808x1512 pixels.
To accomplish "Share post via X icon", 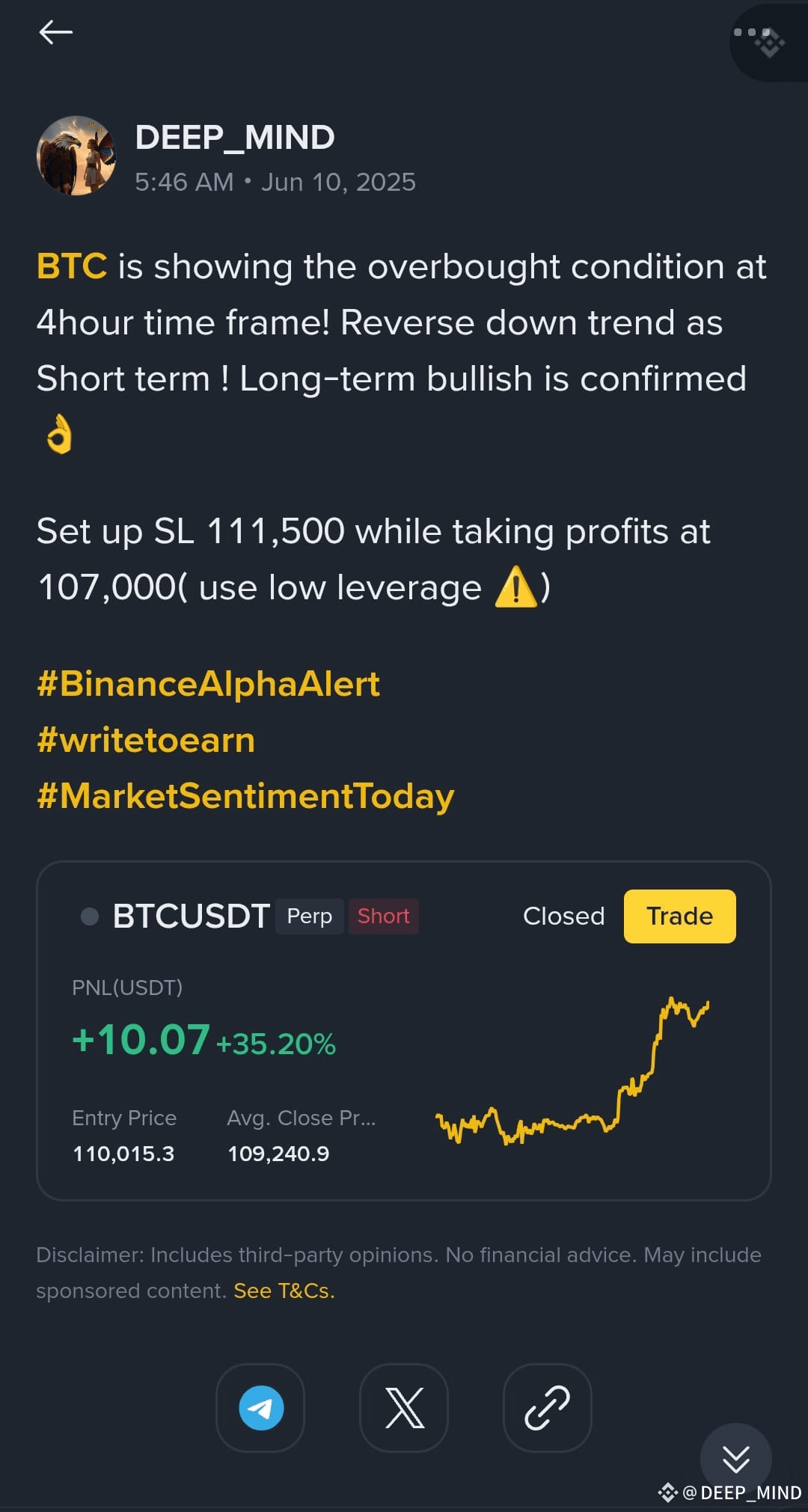I will [x=404, y=1407].
